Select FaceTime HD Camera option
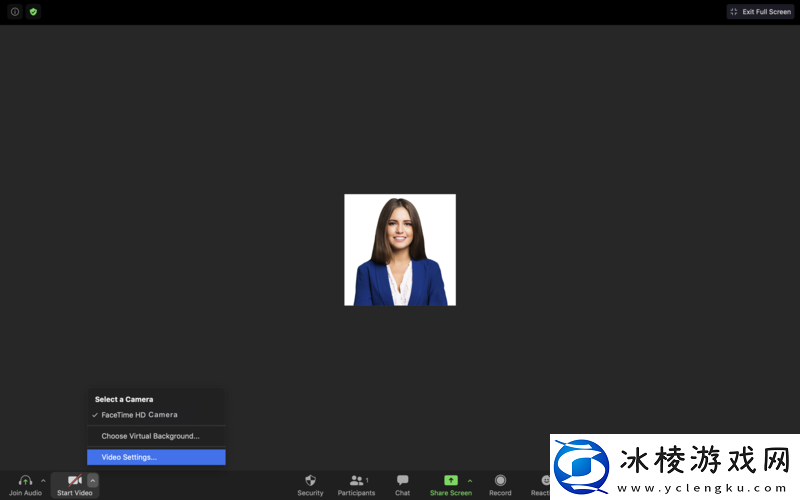The image size is (800, 500). tap(139, 415)
